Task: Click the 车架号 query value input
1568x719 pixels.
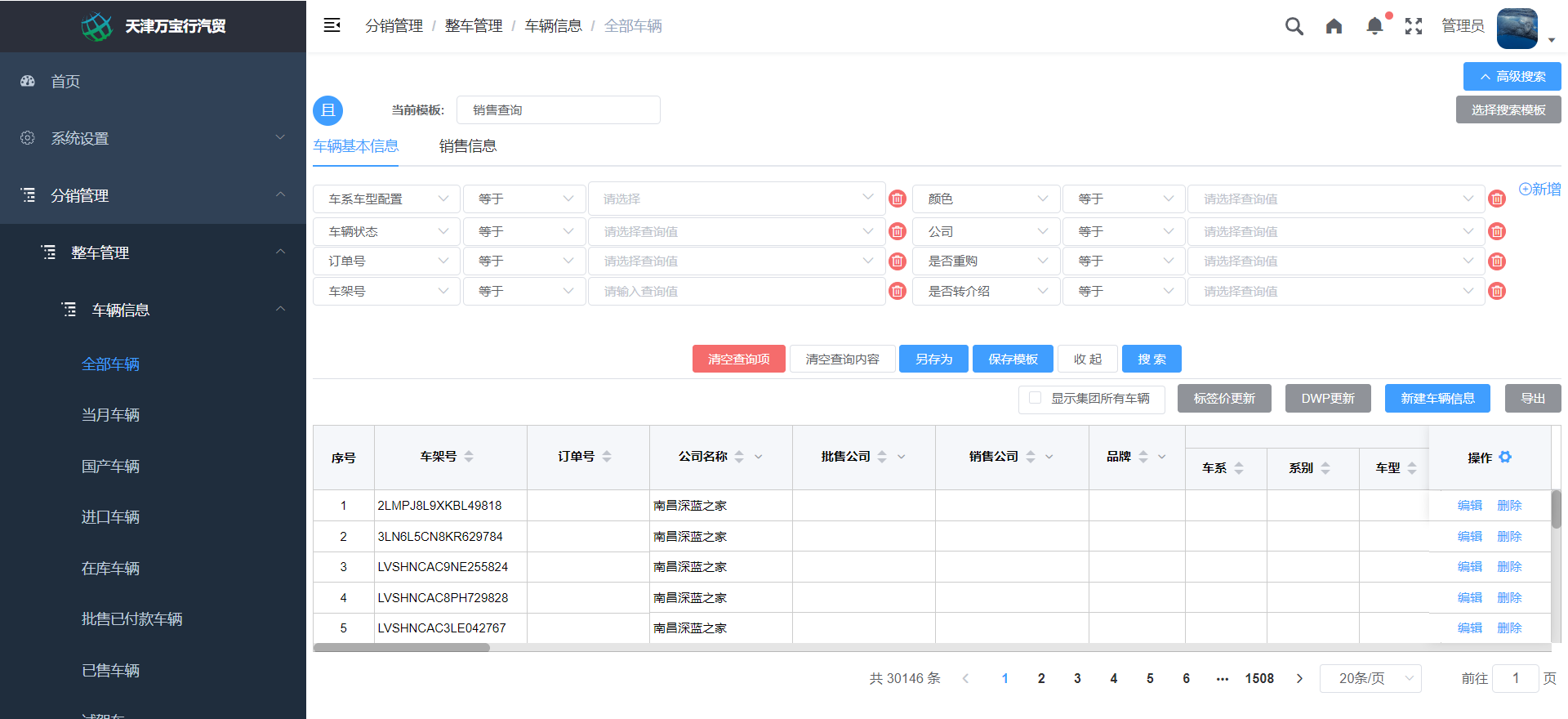Action: 737,291
